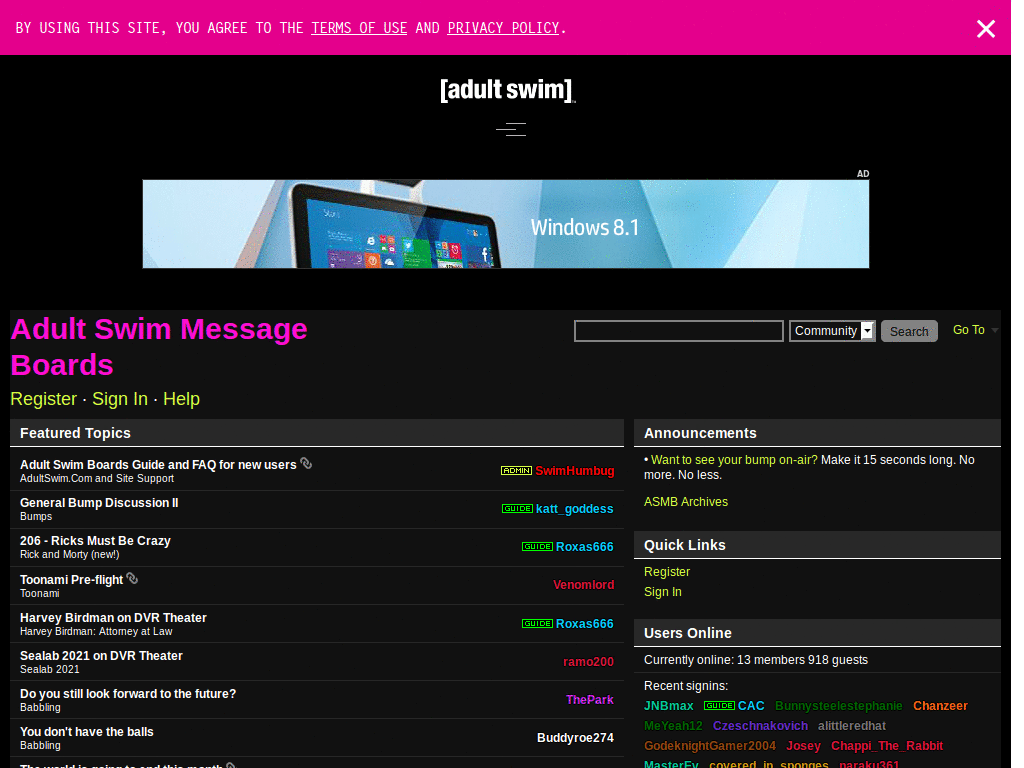Open Harvey Birdman: Attorney at Law board

[96, 632]
